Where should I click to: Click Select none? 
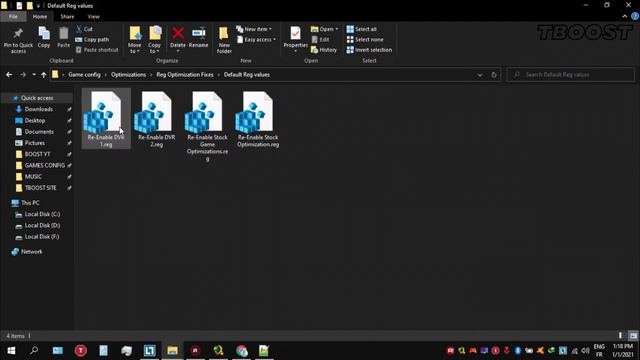coord(365,40)
